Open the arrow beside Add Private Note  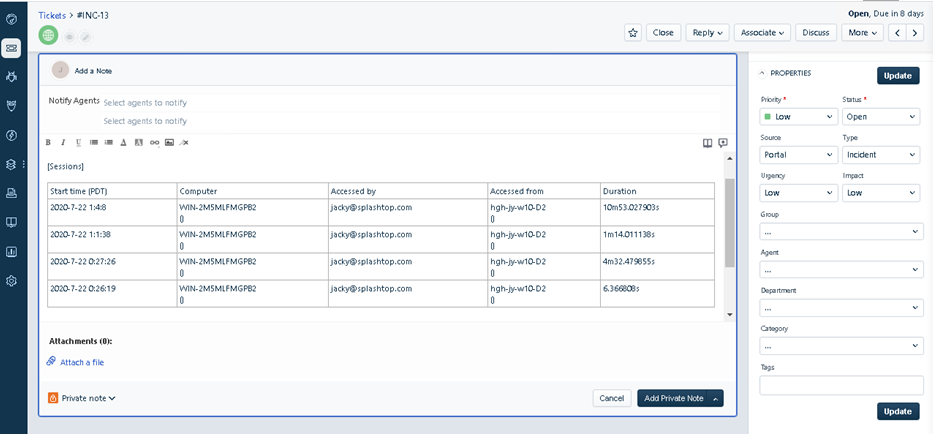tap(716, 399)
